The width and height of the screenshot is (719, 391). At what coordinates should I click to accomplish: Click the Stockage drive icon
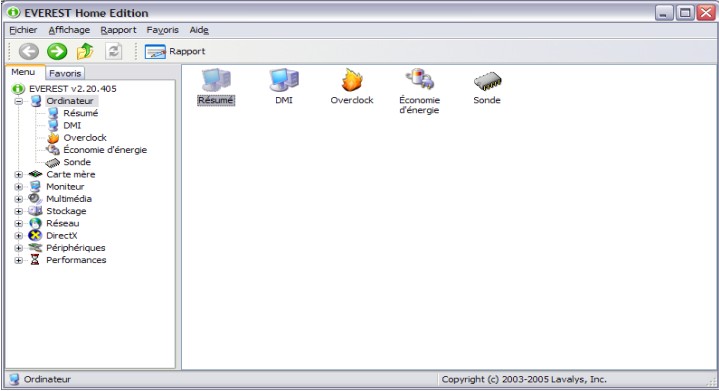[x=35, y=211]
